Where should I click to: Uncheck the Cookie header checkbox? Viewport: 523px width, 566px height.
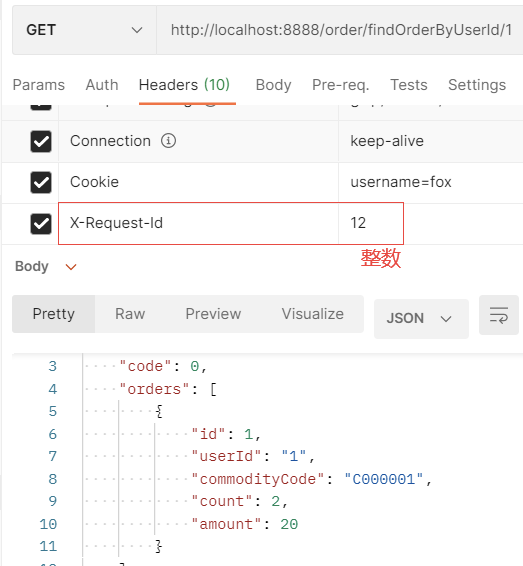coord(41,183)
